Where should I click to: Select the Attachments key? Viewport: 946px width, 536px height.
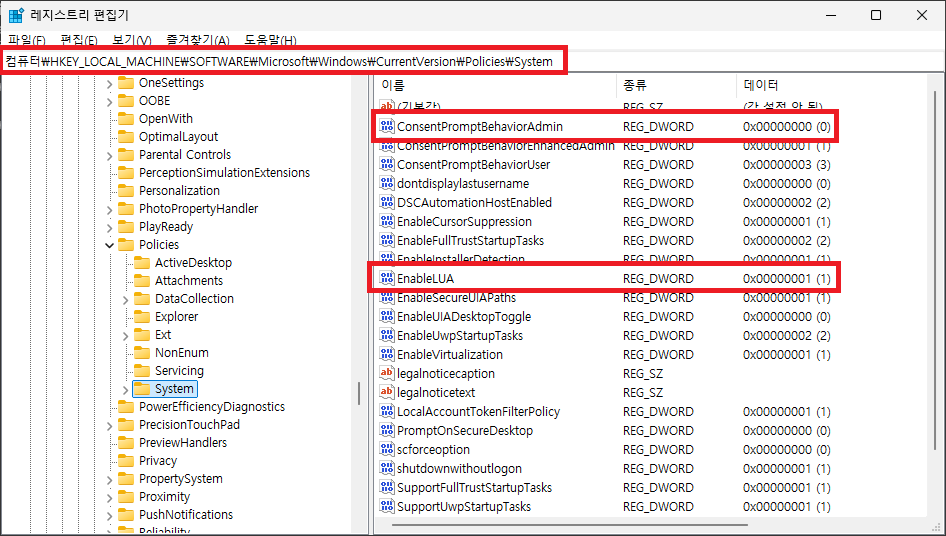tap(189, 281)
